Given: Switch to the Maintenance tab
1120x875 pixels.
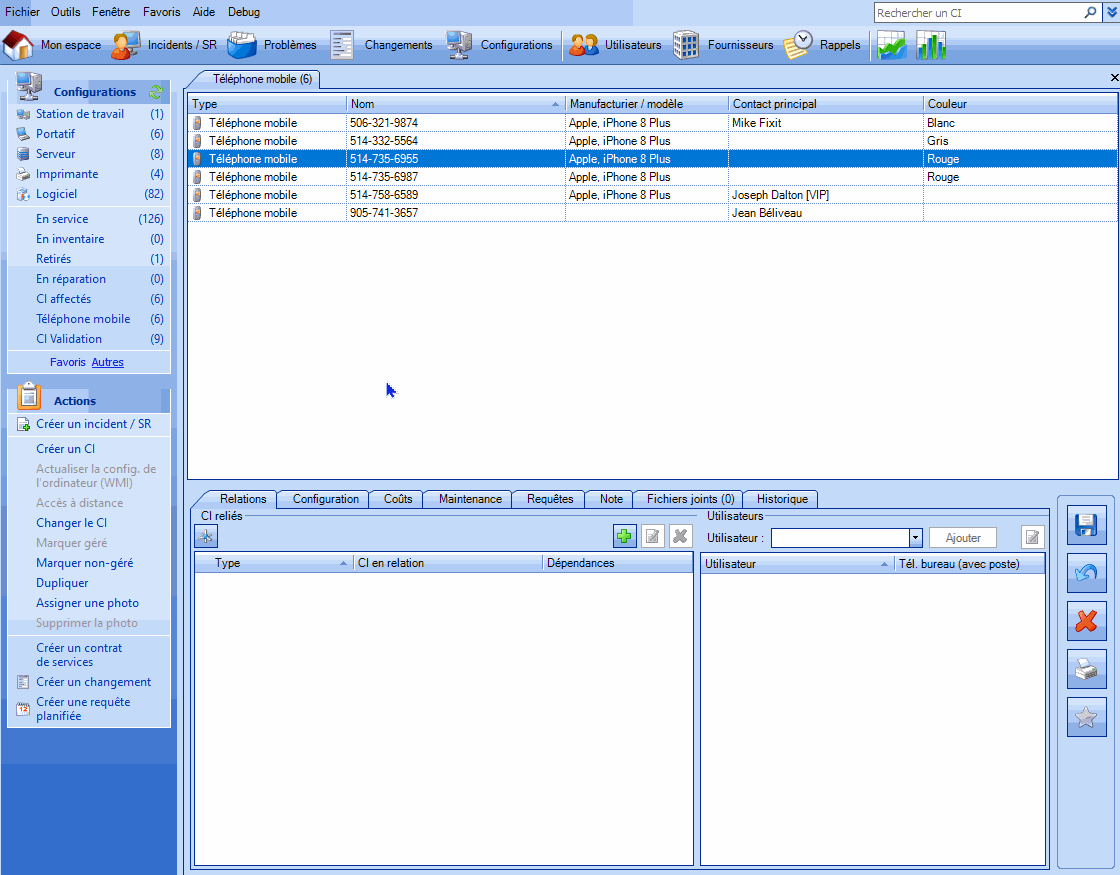Looking at the screenshot, I should (469, 499).
